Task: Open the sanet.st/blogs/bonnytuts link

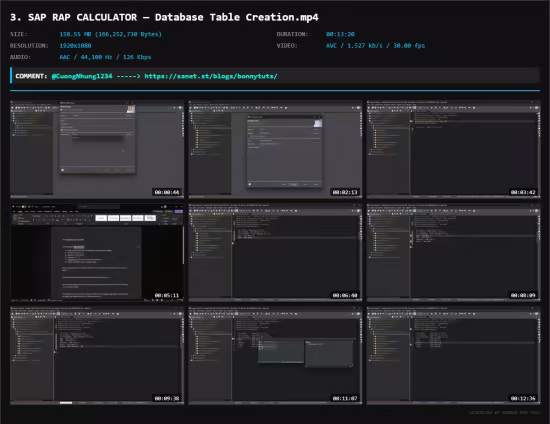Action: [x=211, y=76]
